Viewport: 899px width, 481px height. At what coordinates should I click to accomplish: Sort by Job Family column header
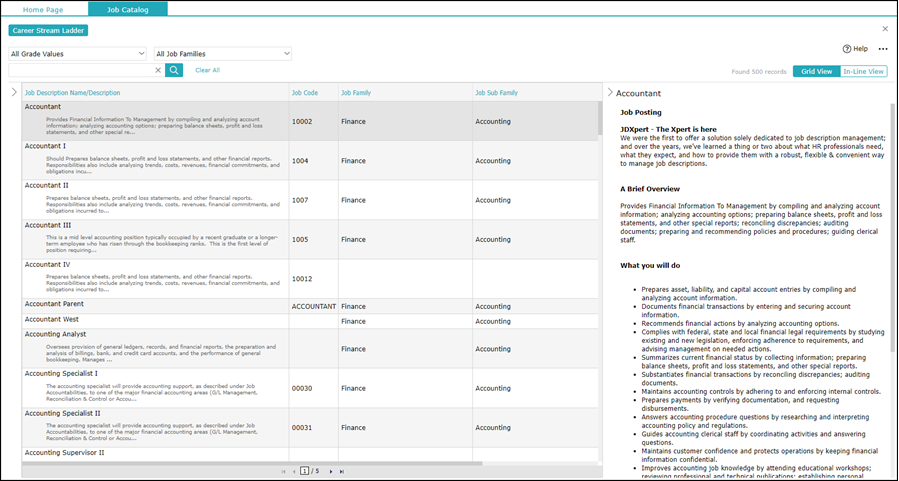[x=356, y=92]
